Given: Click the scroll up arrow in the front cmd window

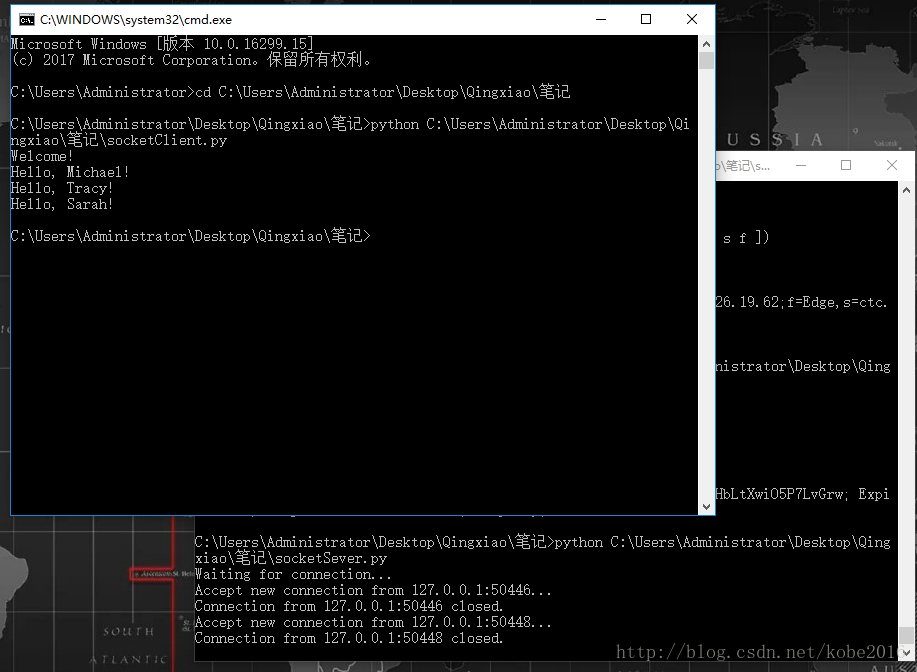Looking at the screenshot, I should tap(706, 44).
